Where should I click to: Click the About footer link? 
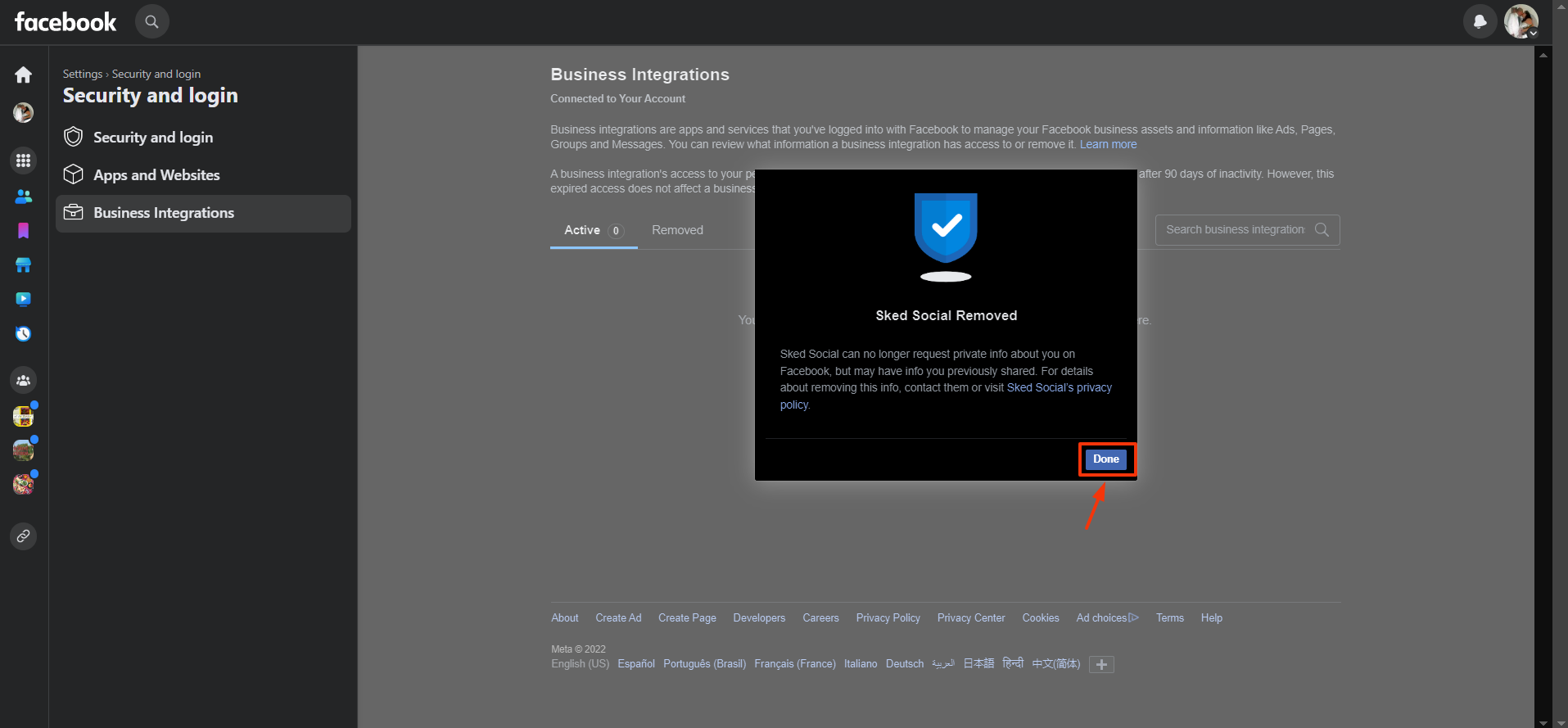click(x=565, y=618)
